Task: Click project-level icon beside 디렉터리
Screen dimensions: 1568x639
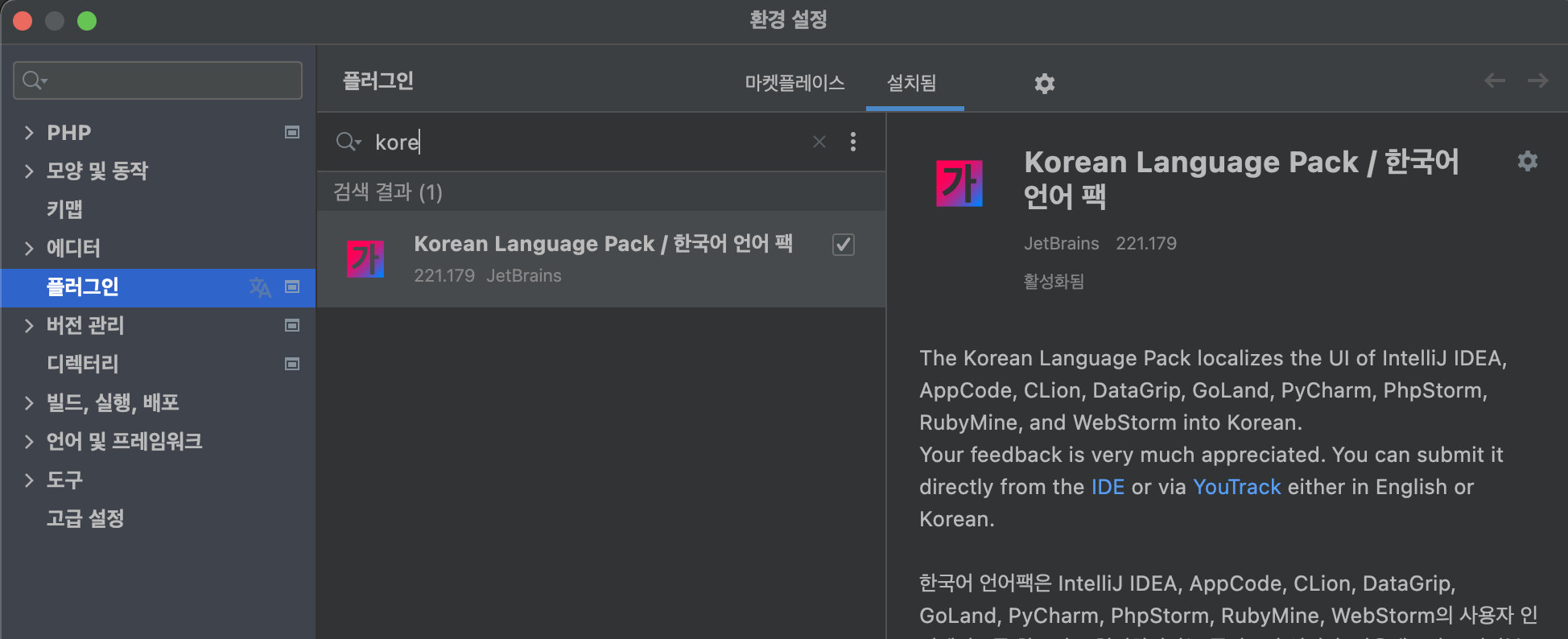Action: pos(292,364)
